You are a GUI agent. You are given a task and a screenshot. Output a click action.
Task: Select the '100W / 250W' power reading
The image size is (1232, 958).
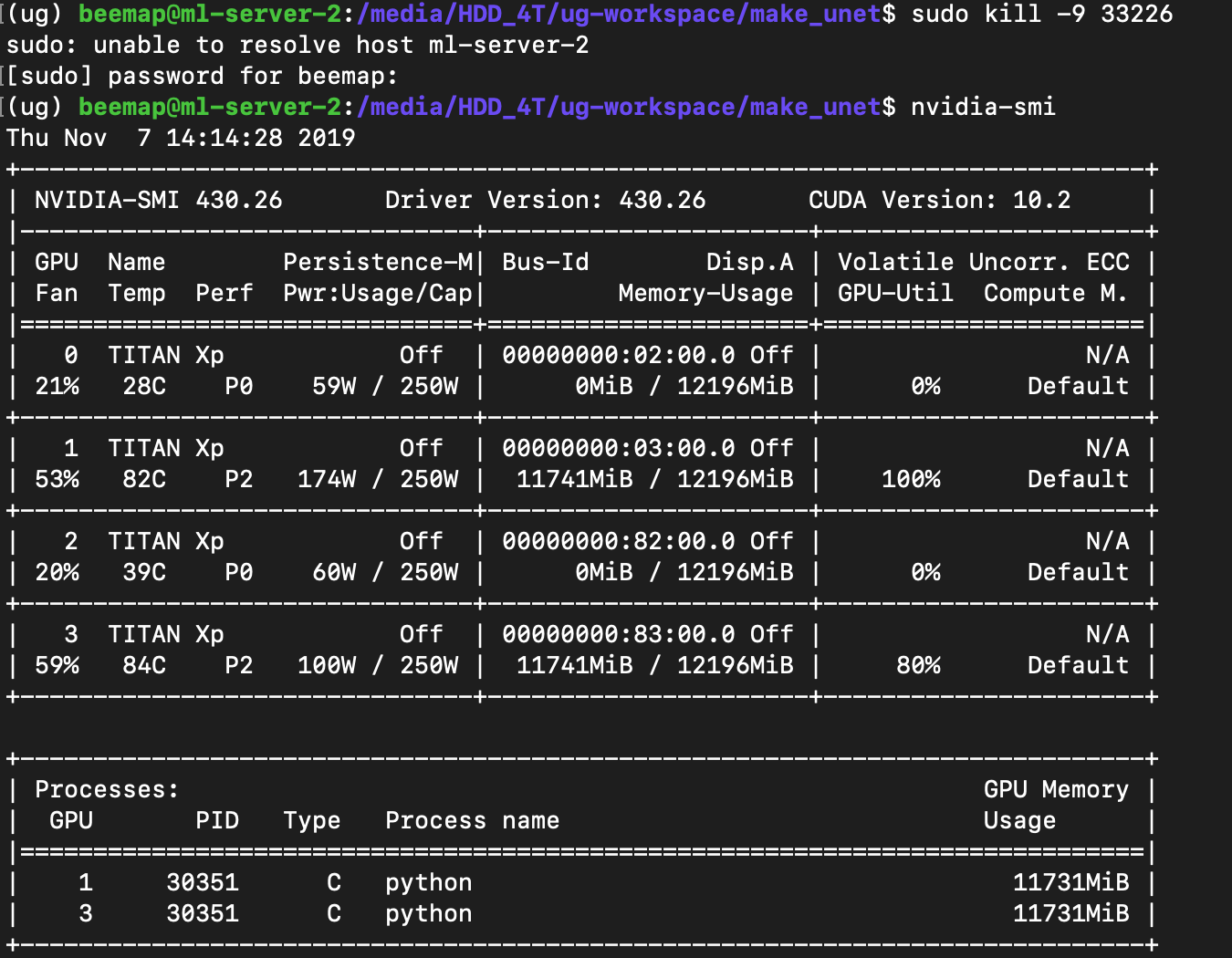378,665
